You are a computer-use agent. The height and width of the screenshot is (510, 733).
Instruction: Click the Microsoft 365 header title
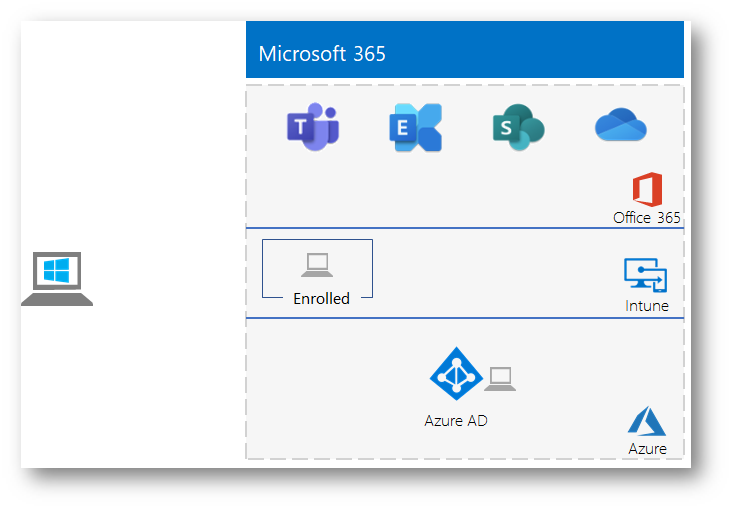tap(322, 54)
